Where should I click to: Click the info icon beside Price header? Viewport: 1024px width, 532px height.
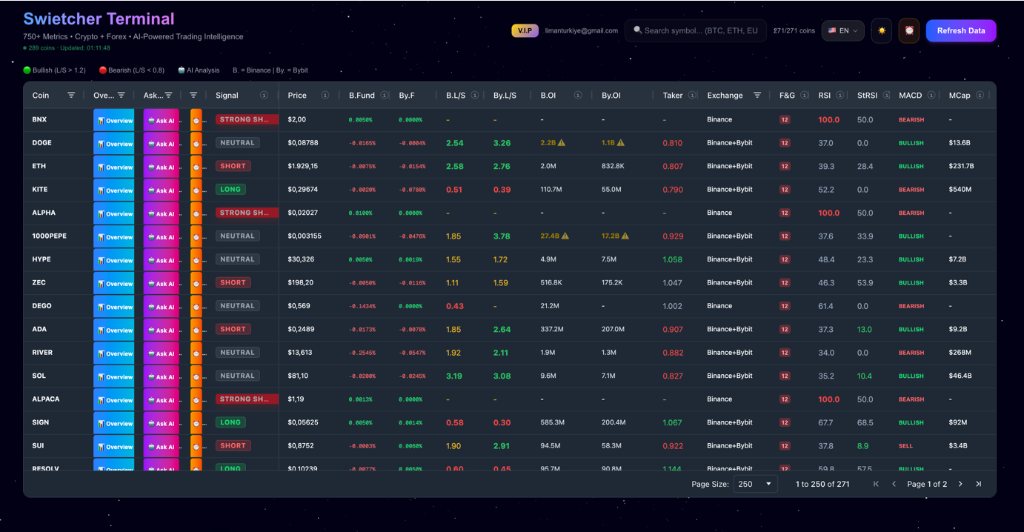pos(325,95)
